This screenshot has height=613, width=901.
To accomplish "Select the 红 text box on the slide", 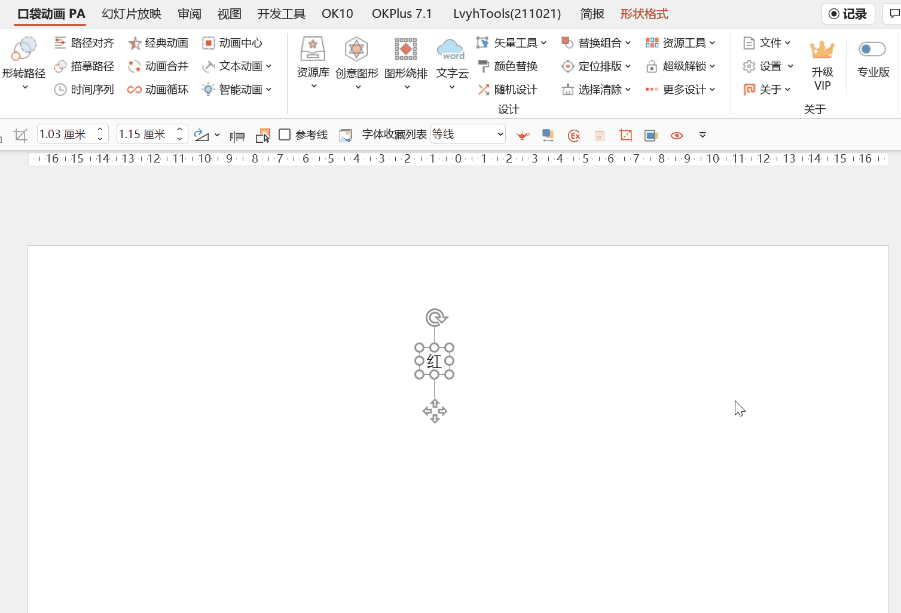I will pos(434,361).
